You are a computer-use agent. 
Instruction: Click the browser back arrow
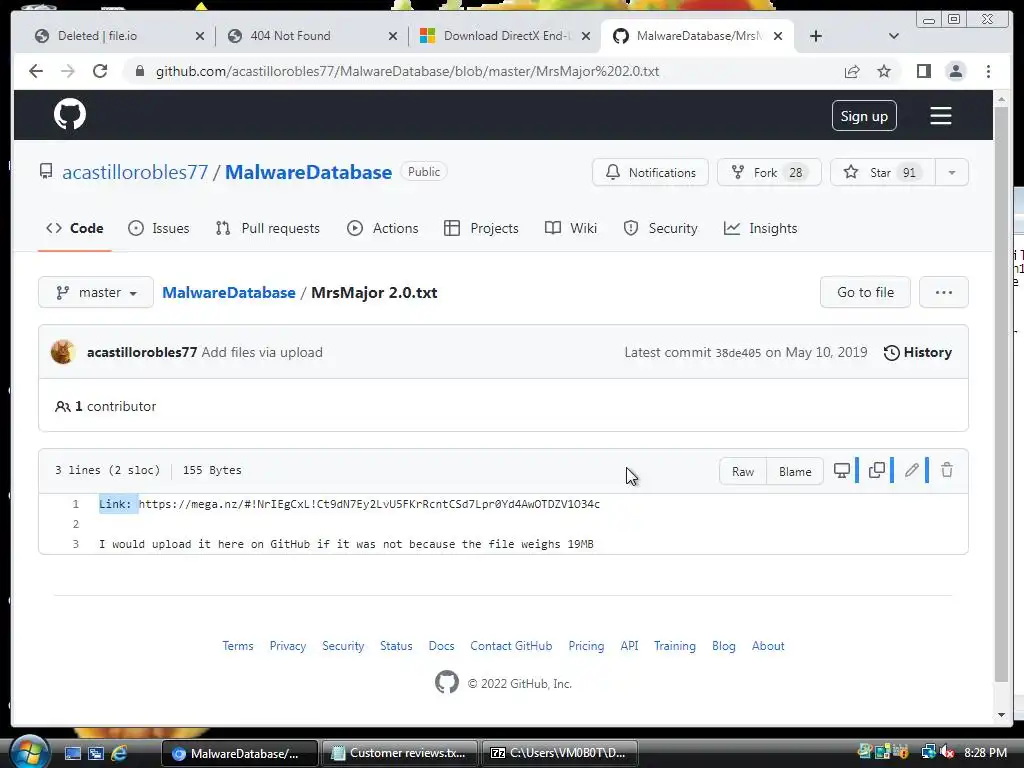pyautogui.click(x=36, y=71)
